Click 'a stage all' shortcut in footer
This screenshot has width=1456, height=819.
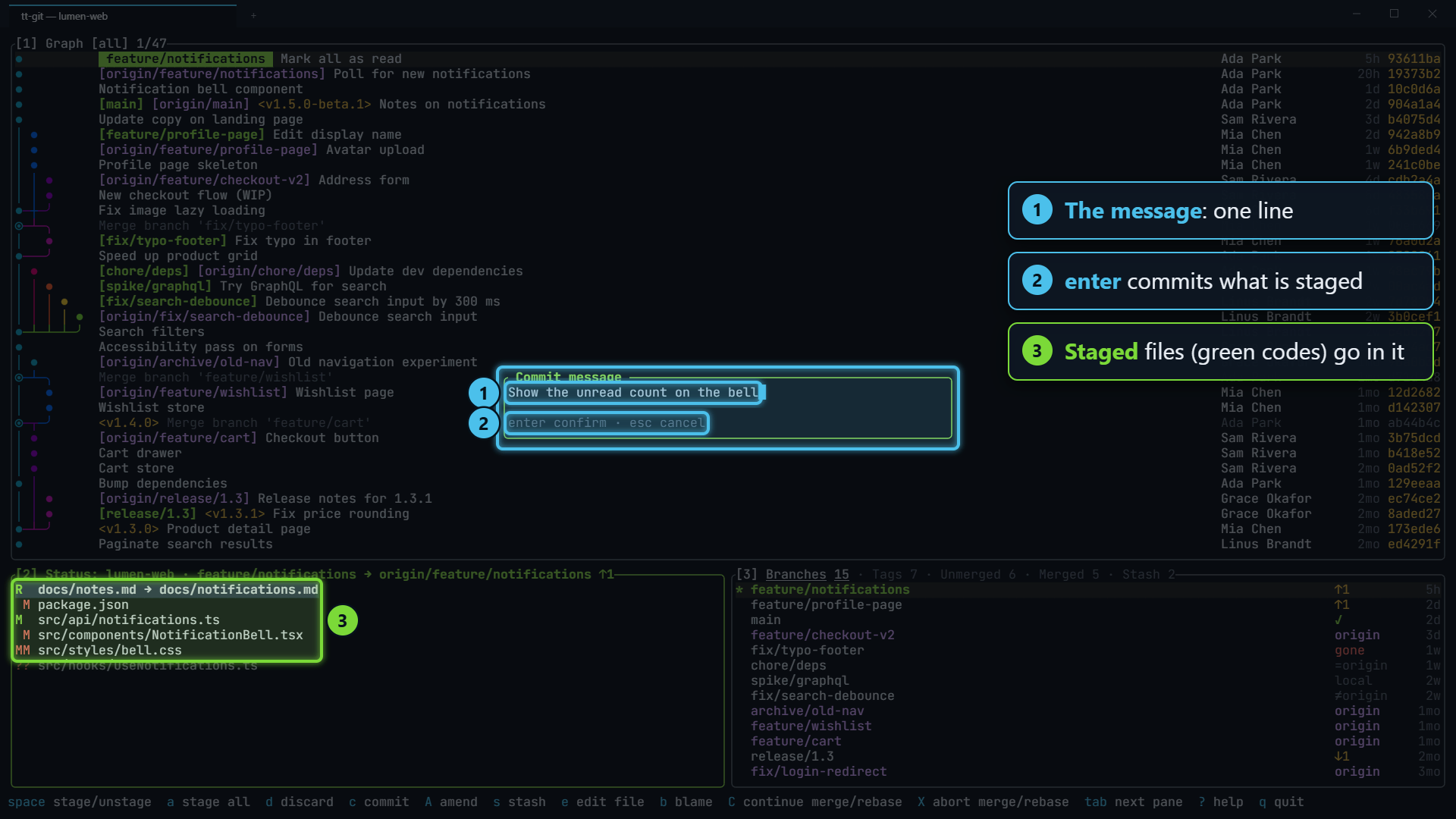[209, 802]
